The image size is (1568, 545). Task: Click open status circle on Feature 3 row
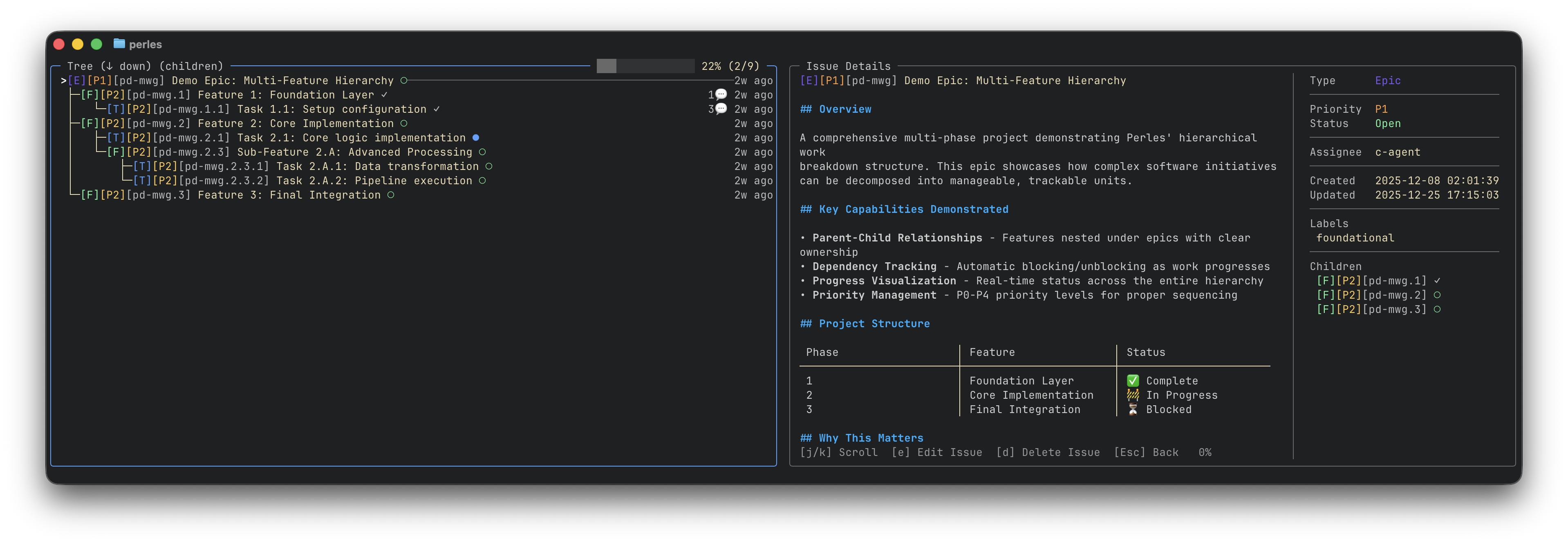coord(391,194)
